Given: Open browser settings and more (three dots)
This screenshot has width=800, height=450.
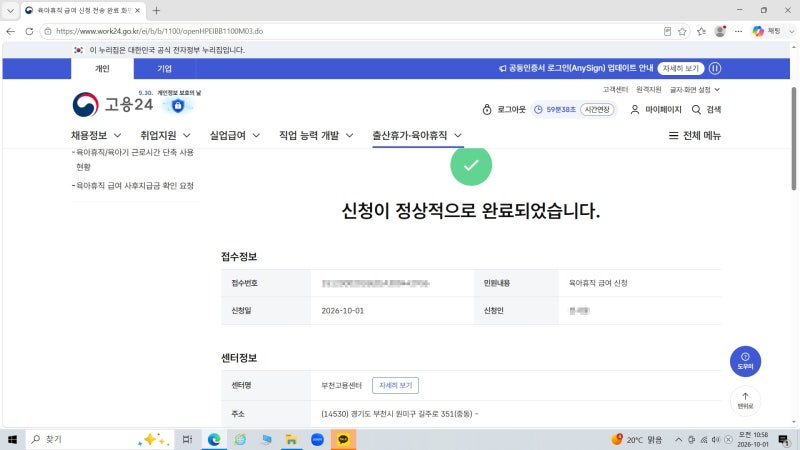Looking at the screenshot, I should [738, 32].
